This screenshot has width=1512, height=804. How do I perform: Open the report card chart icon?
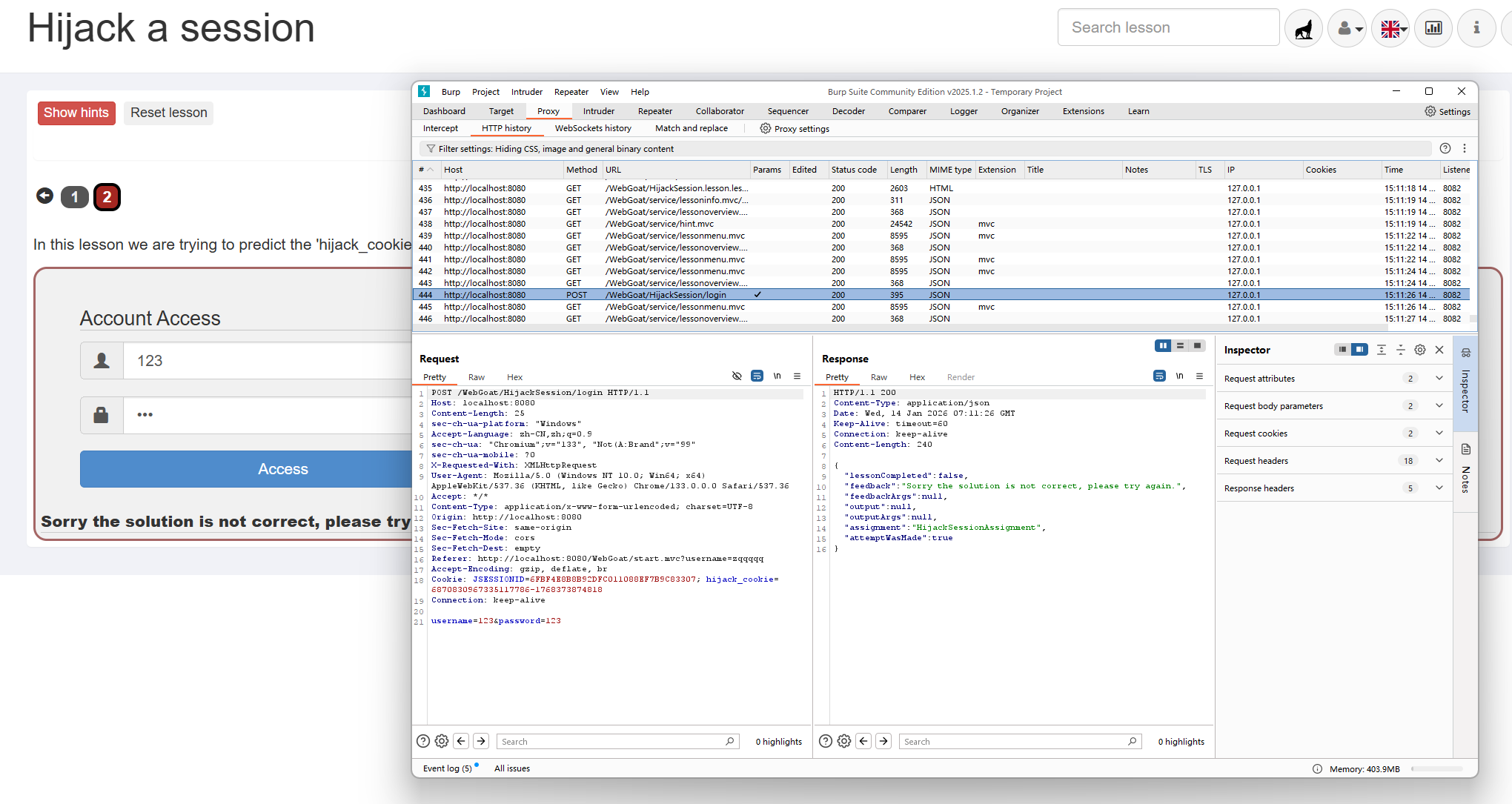coord(1433,28)
